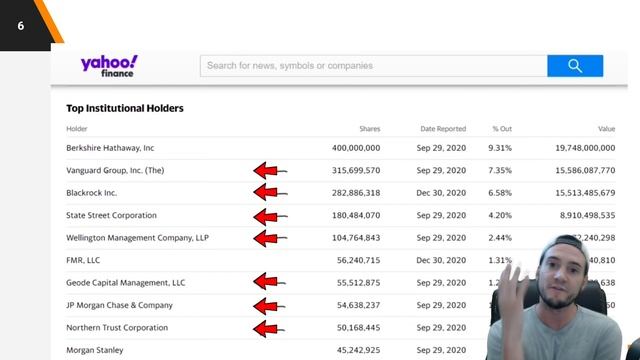Select Berkshire Hathaway, Inc holder name

pyautogui.click(x=110, y=148)
